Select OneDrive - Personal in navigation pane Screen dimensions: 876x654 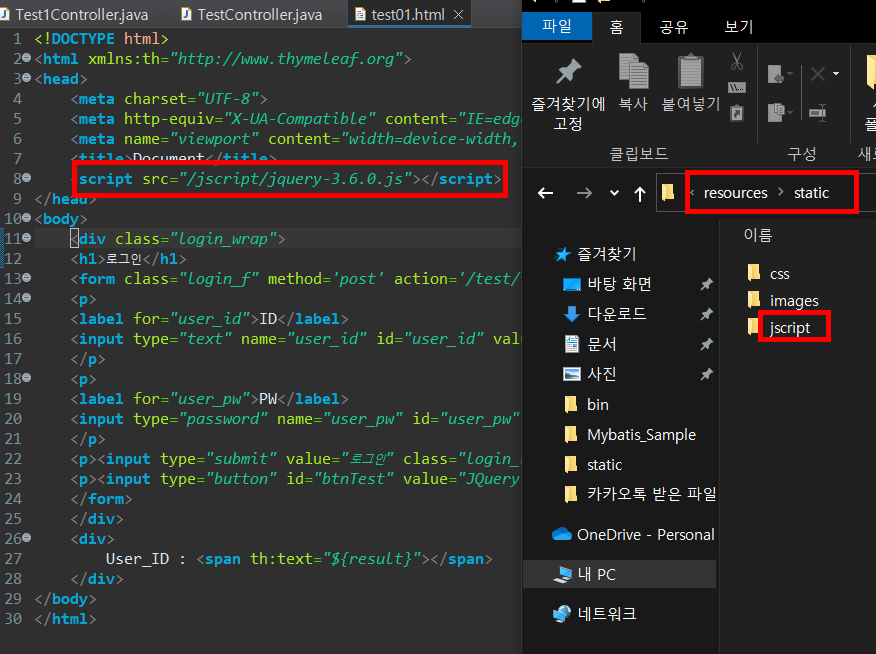coord(633,534)
